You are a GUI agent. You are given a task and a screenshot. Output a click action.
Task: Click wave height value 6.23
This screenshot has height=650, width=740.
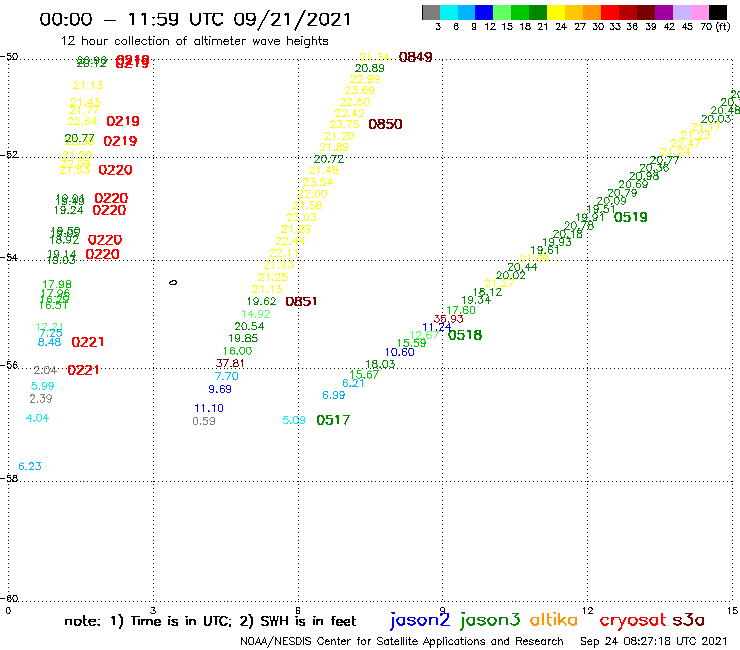coord(30,466)
